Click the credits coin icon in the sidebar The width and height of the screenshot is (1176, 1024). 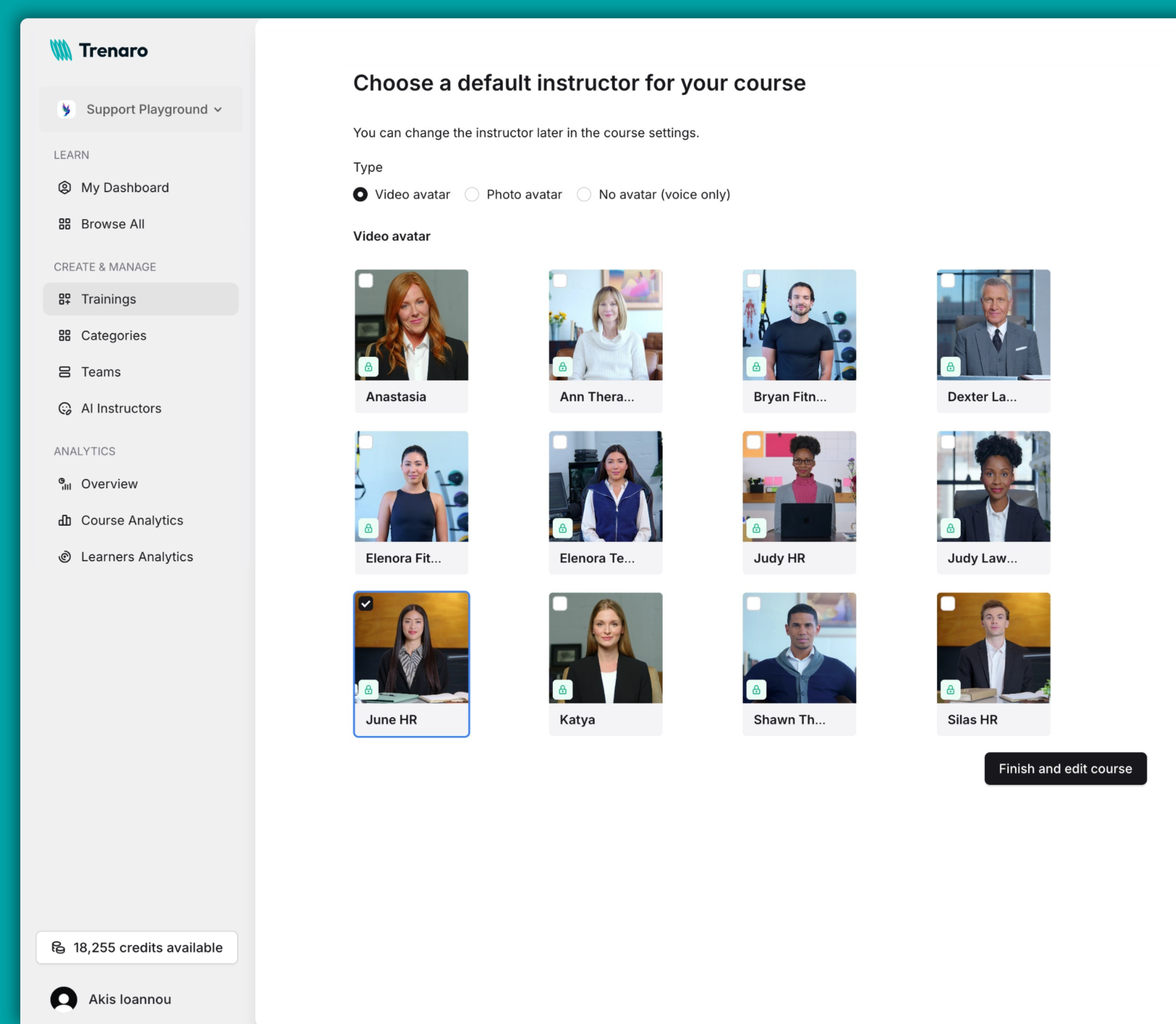[59, 947]
